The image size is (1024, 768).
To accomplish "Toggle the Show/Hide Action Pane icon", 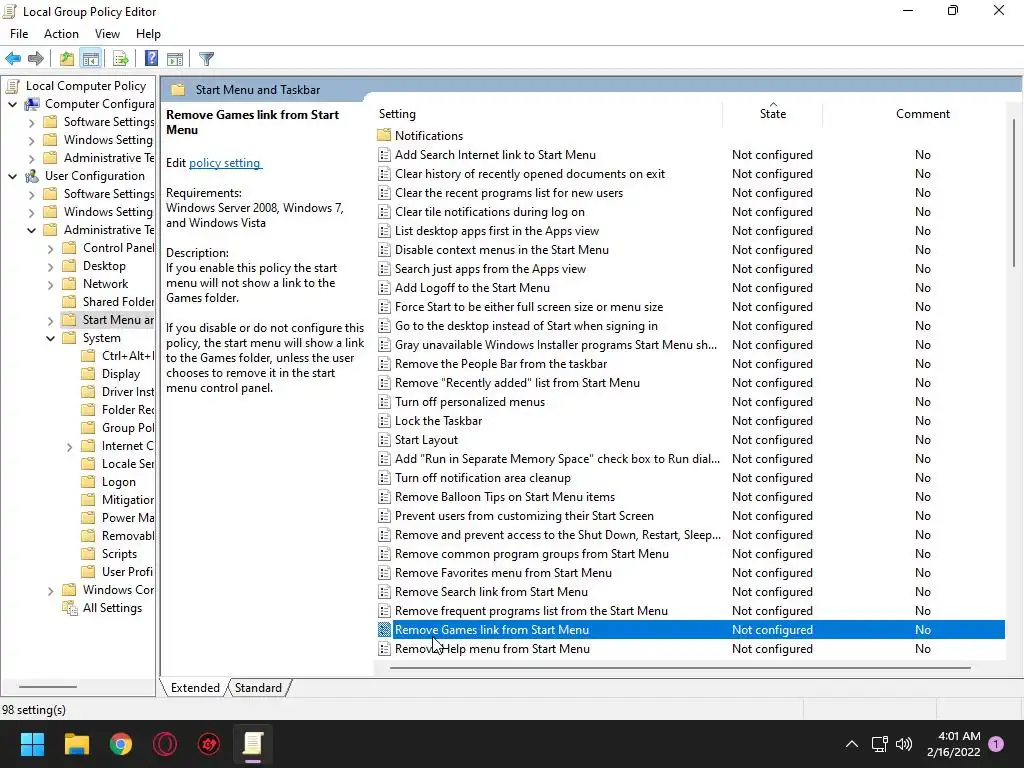I will click(x=175, y=59).
